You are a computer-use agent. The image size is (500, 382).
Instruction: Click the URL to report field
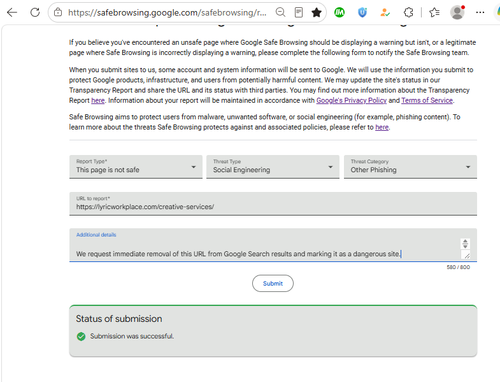click(273, 204)
